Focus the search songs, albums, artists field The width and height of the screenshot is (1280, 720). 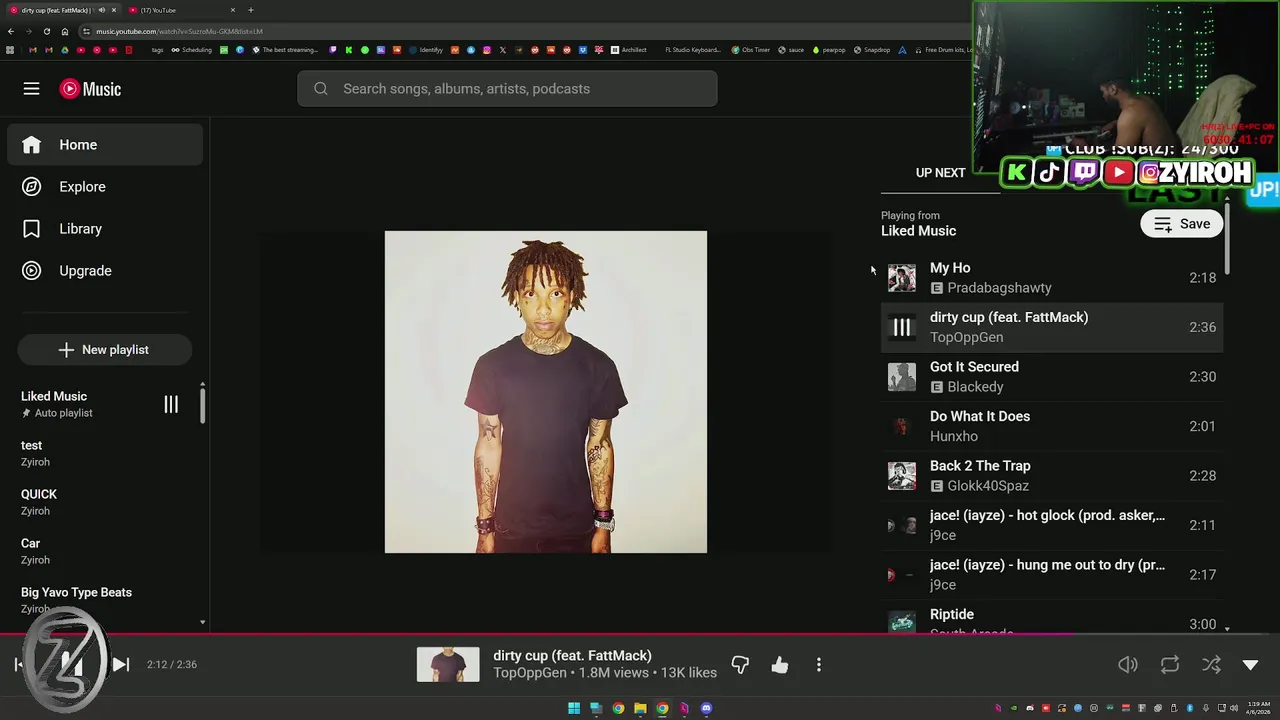coord(507,89)
